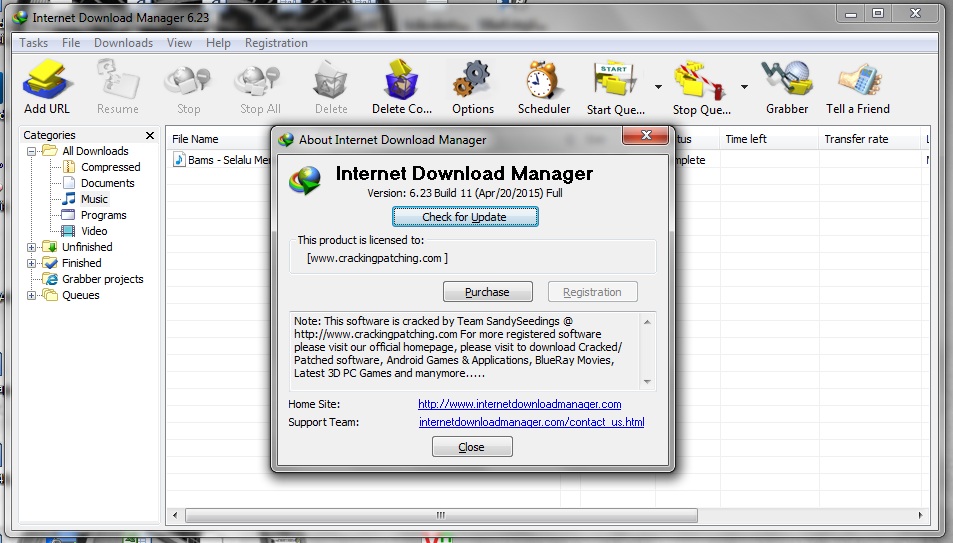Click the Music note category icon
Image resolution: width=953 pixels, height=543 pixels.
click(69, 198)
